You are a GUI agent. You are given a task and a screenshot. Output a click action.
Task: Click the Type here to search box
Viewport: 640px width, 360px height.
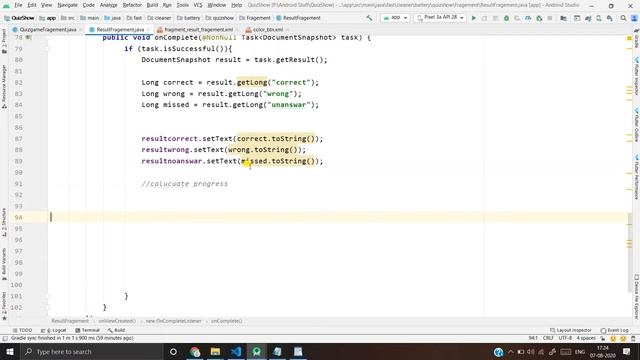tap(91, 351)
